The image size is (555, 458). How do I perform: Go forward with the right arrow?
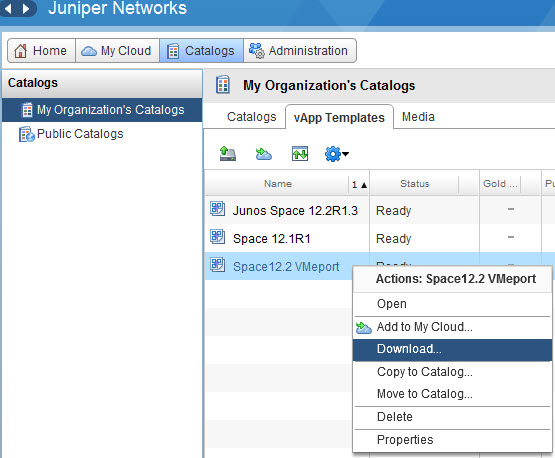point(25,8)
